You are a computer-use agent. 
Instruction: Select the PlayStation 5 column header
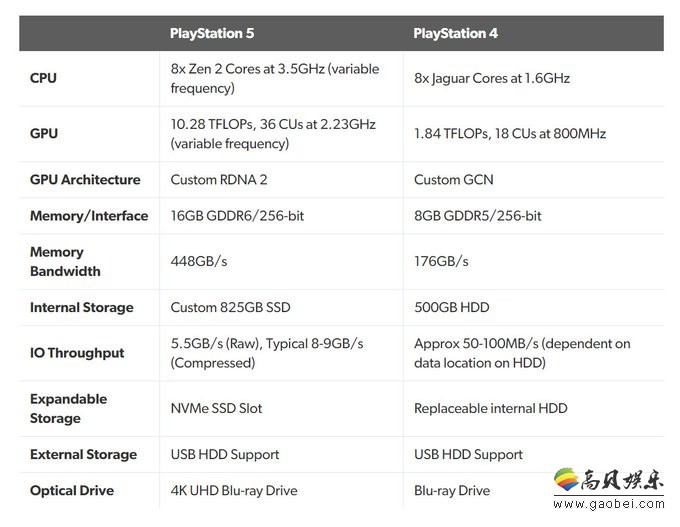pyautogui.click(x=212, y=33)
